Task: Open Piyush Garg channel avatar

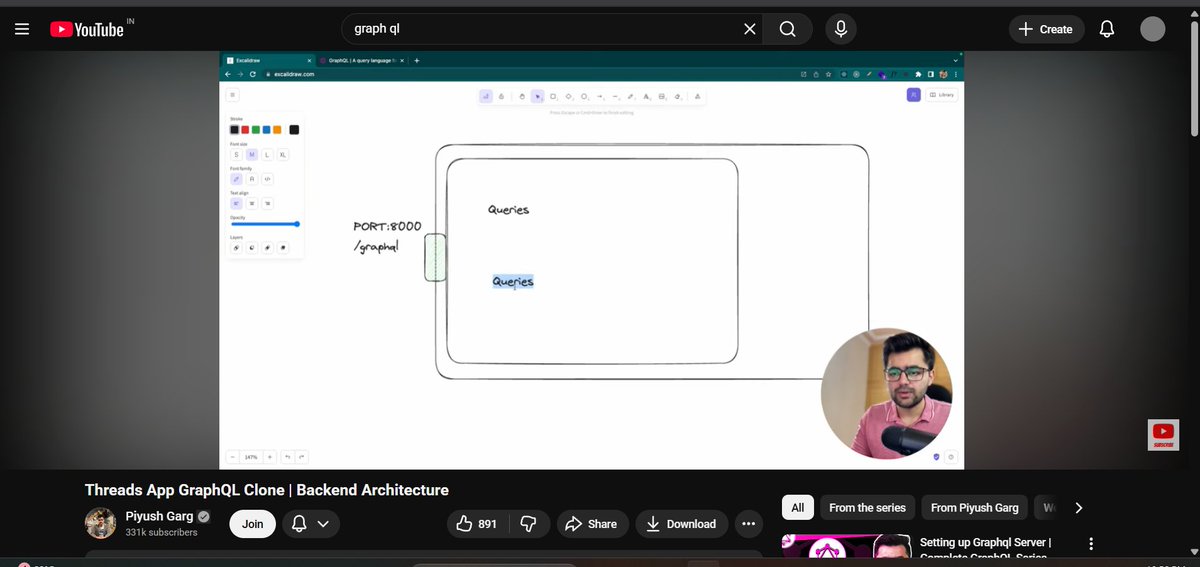Action: click(100, 524)
